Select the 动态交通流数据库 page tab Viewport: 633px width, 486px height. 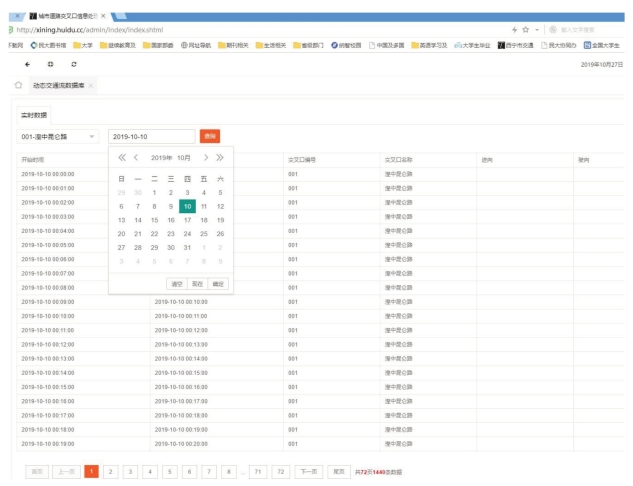pyautogui.click(x=59, y=86)
